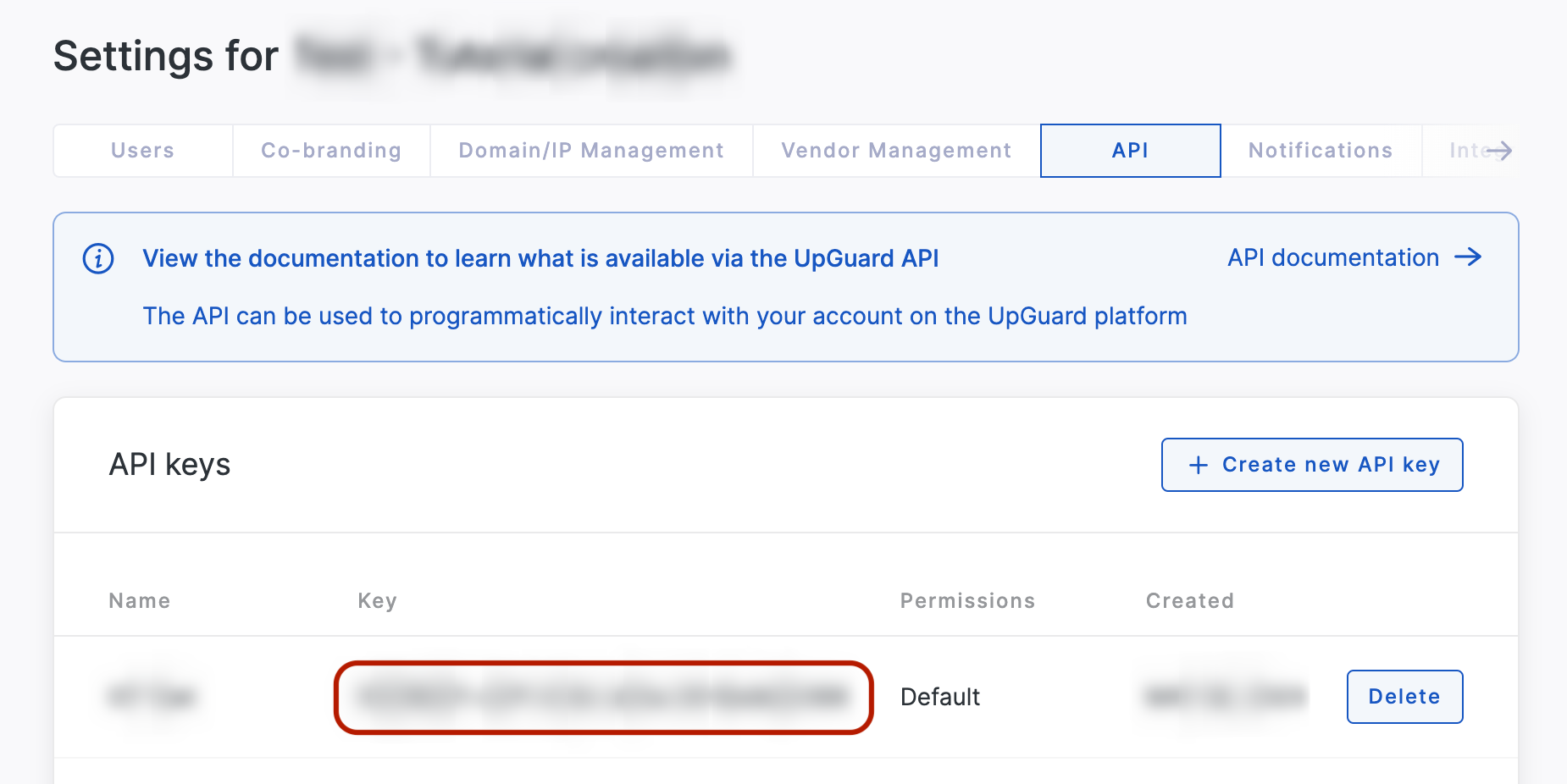Click the Created column header
This screenshot has height=784, width=1567.
[1189, 600]
